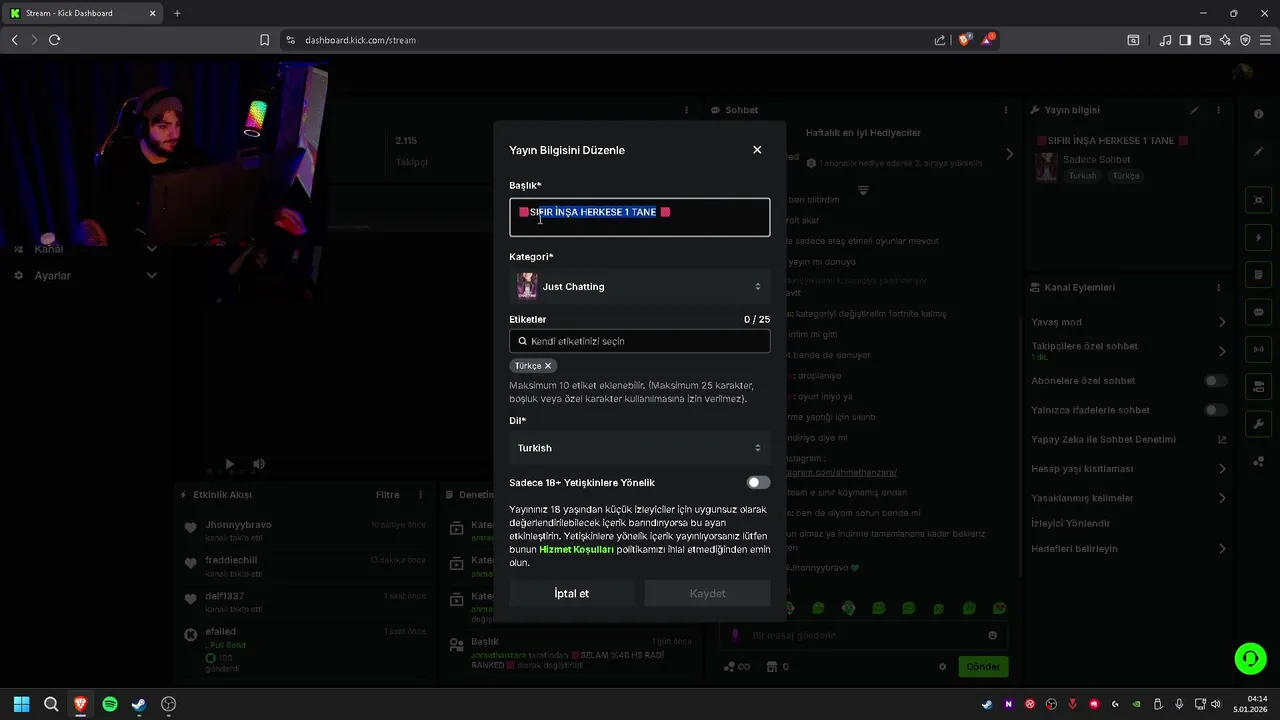Click the Brave Rewards triangle icon

point(988,40)
